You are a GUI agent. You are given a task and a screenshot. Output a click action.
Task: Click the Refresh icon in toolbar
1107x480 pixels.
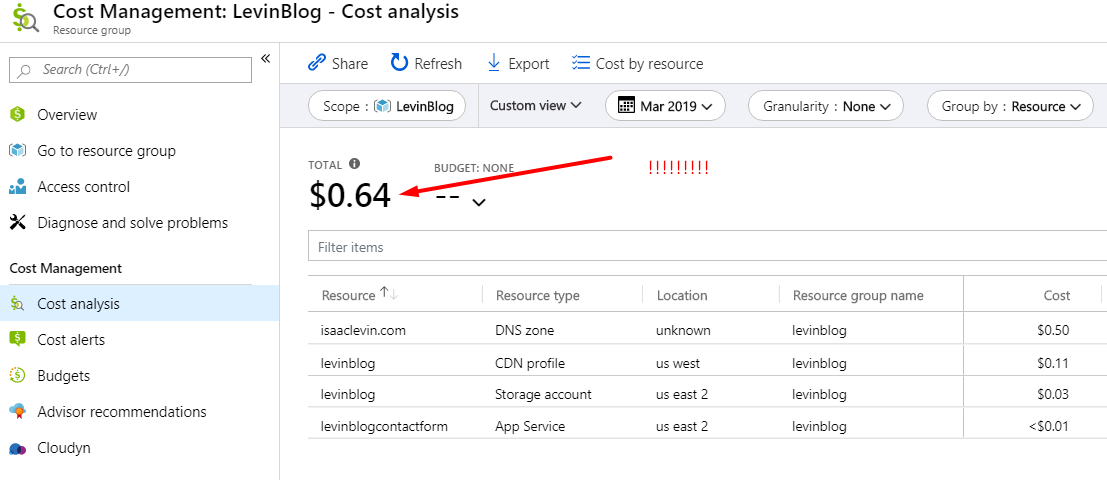point(399,63)
